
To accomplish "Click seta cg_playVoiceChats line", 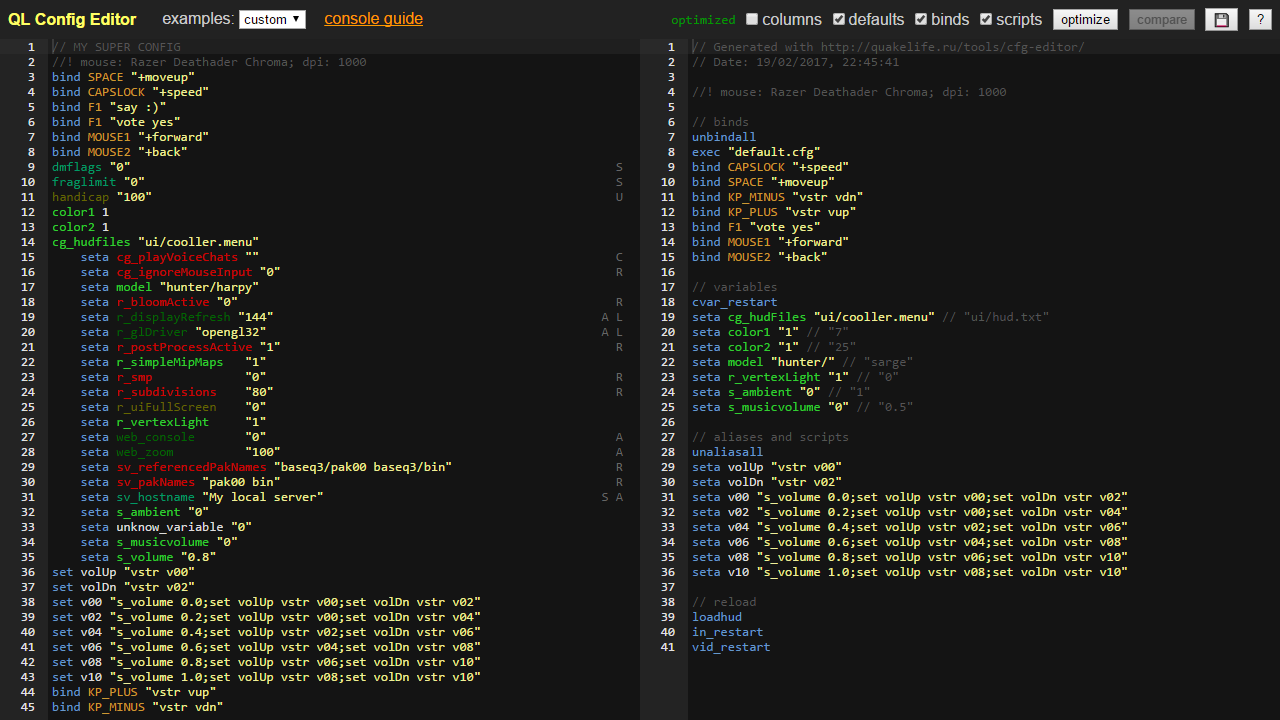I will point(170,257).
